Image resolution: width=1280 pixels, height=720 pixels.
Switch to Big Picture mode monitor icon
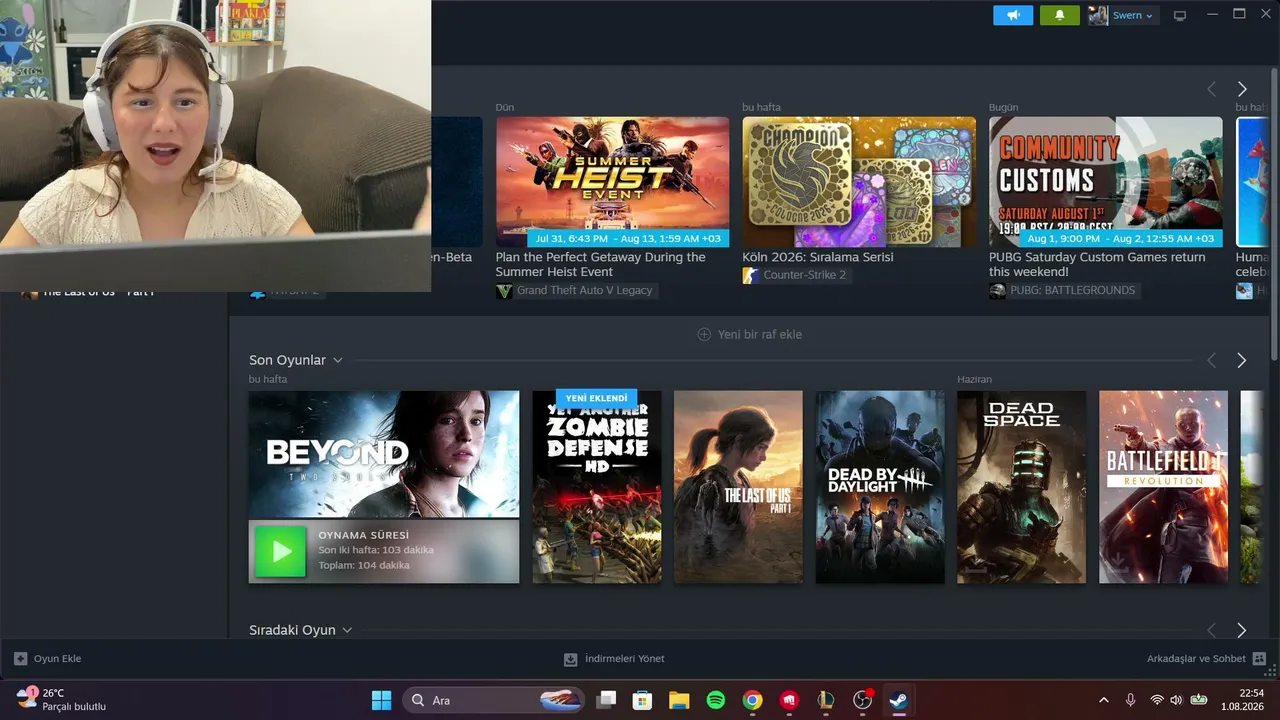(1180, 15)
